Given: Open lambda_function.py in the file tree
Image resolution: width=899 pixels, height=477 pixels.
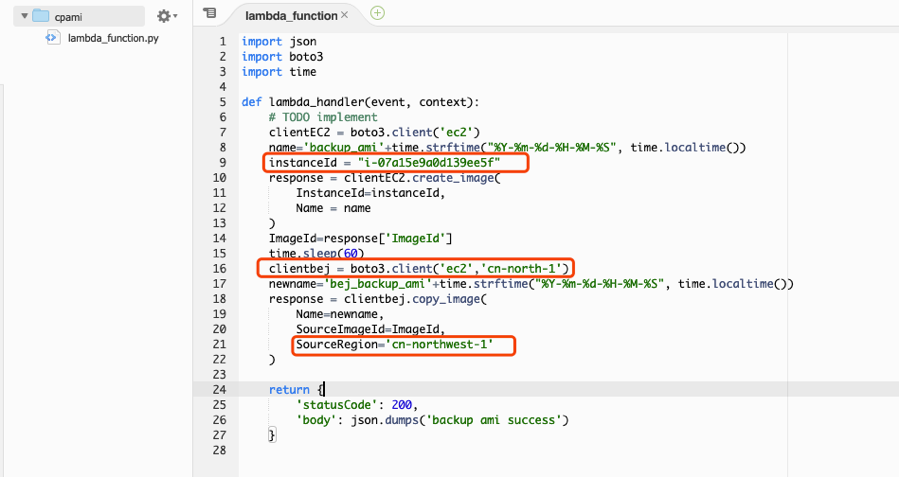Looking at the screenshot, I should (112, 38).
